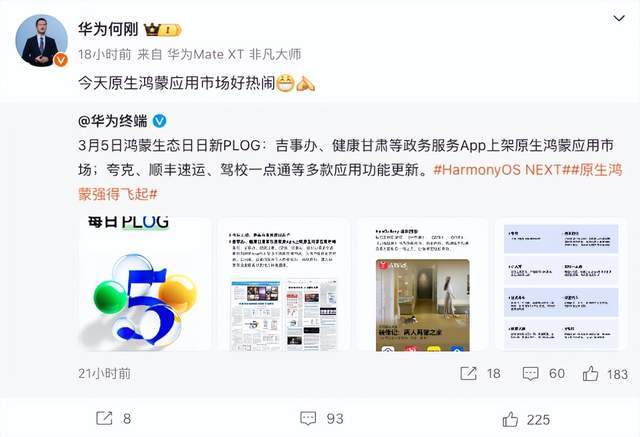Open 华为何刚 profile avatar
This screenshot has width=640, height=437.
[x=41, y=40]
